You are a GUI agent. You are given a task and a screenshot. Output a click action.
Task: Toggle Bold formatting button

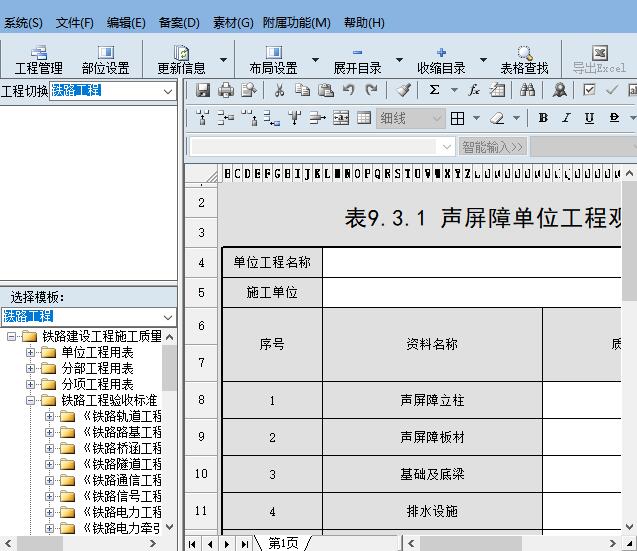pyautogui.click(x=543, y=118)
